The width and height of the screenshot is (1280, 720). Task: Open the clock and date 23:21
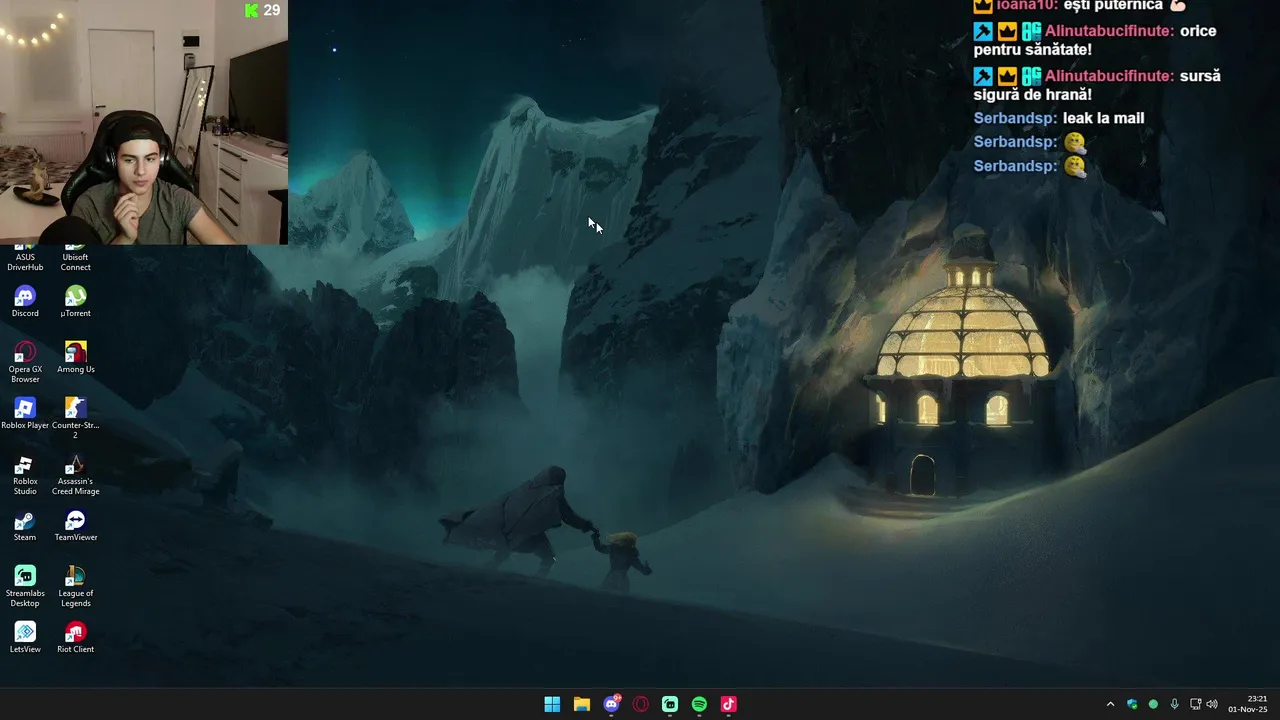[1248, 704]
